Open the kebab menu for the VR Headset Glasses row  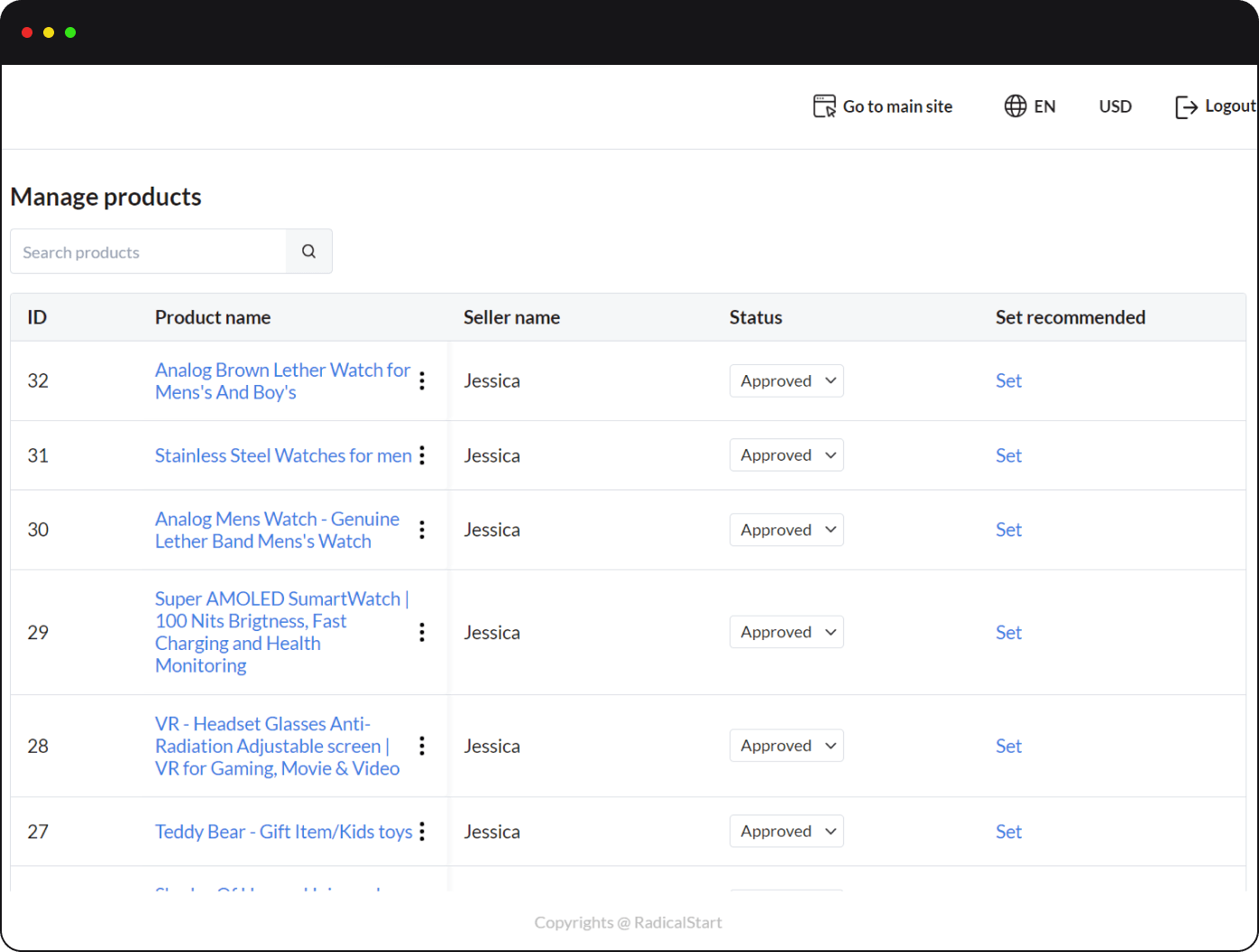(421, 746)
